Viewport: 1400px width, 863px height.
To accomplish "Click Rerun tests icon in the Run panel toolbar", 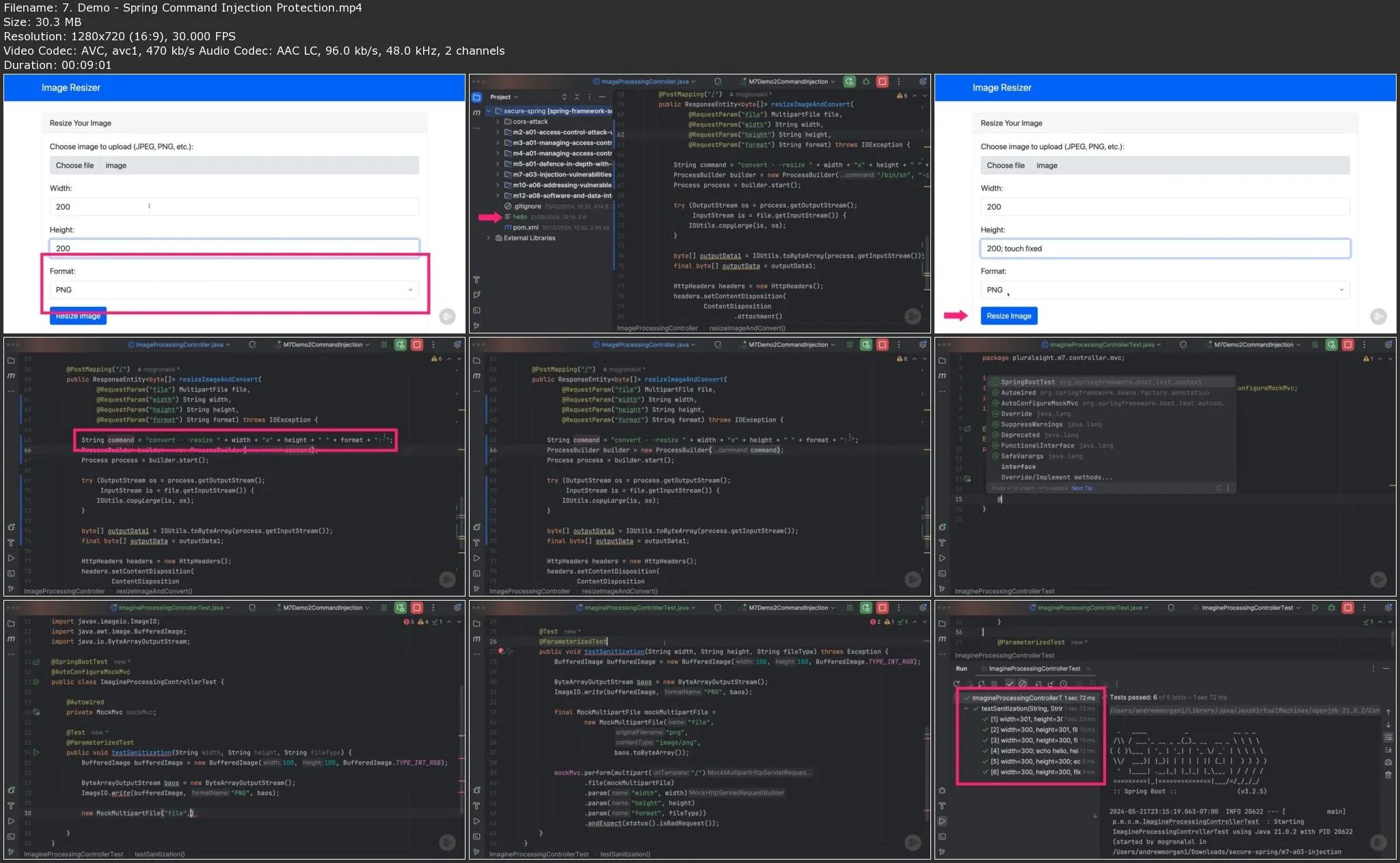I will coord(956,683).
